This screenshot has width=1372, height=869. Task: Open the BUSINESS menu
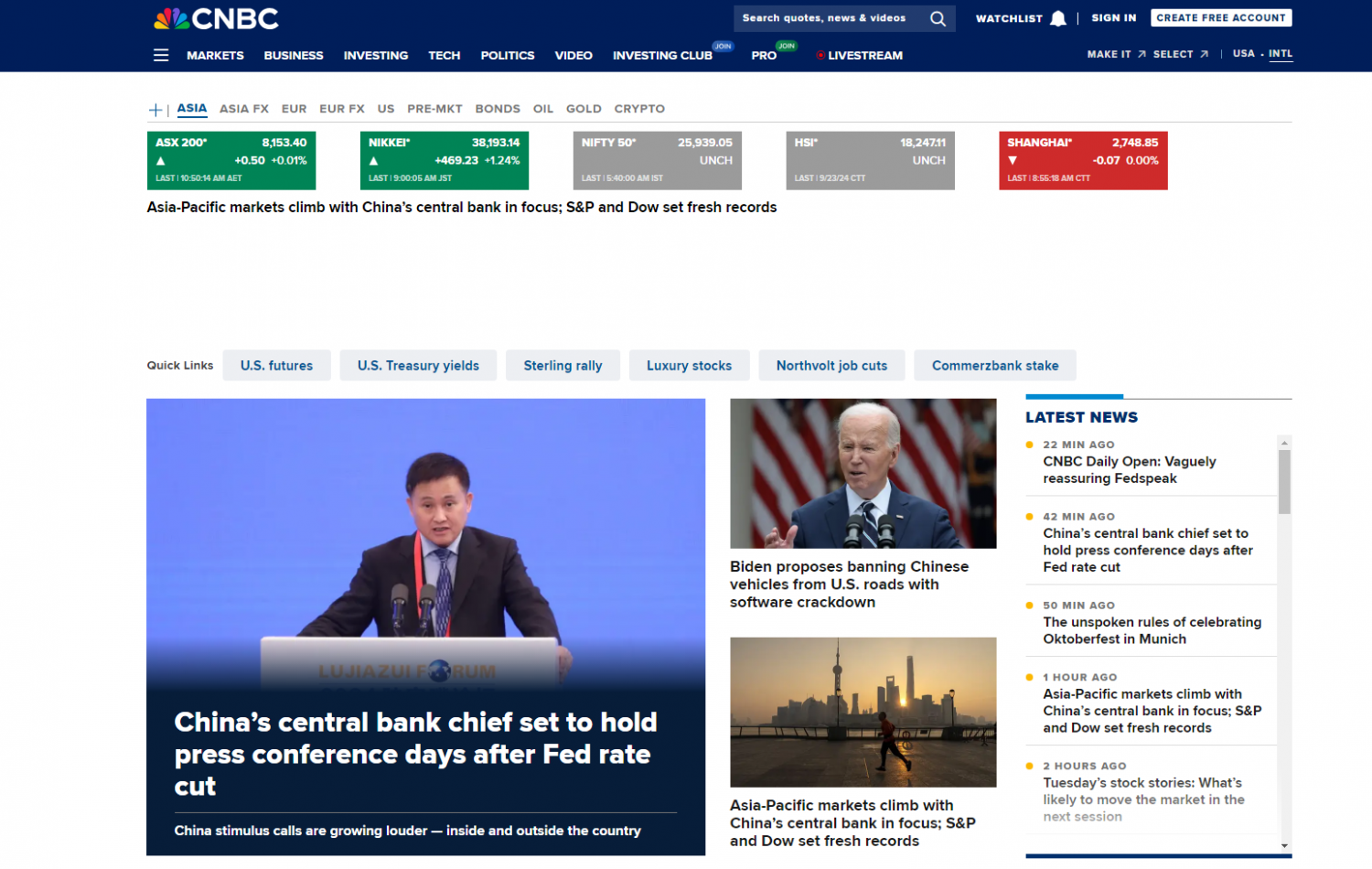(294, 56)
